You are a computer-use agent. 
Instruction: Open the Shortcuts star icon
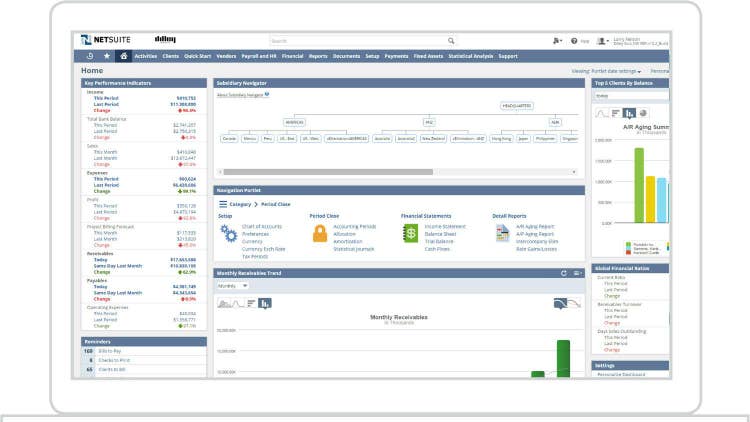click(107, 56)
